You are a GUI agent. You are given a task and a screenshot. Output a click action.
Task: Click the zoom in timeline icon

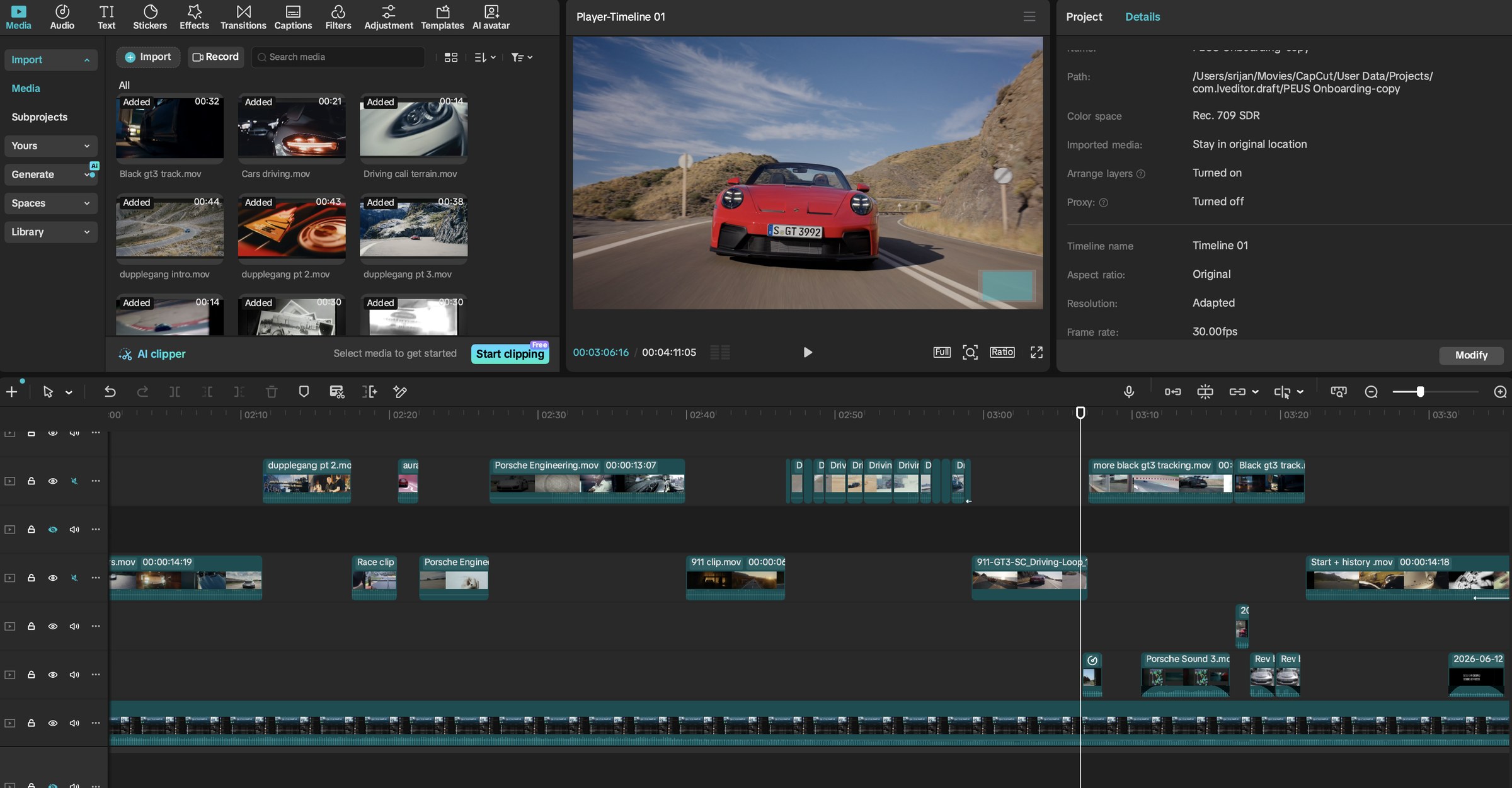click(1500, 392)
